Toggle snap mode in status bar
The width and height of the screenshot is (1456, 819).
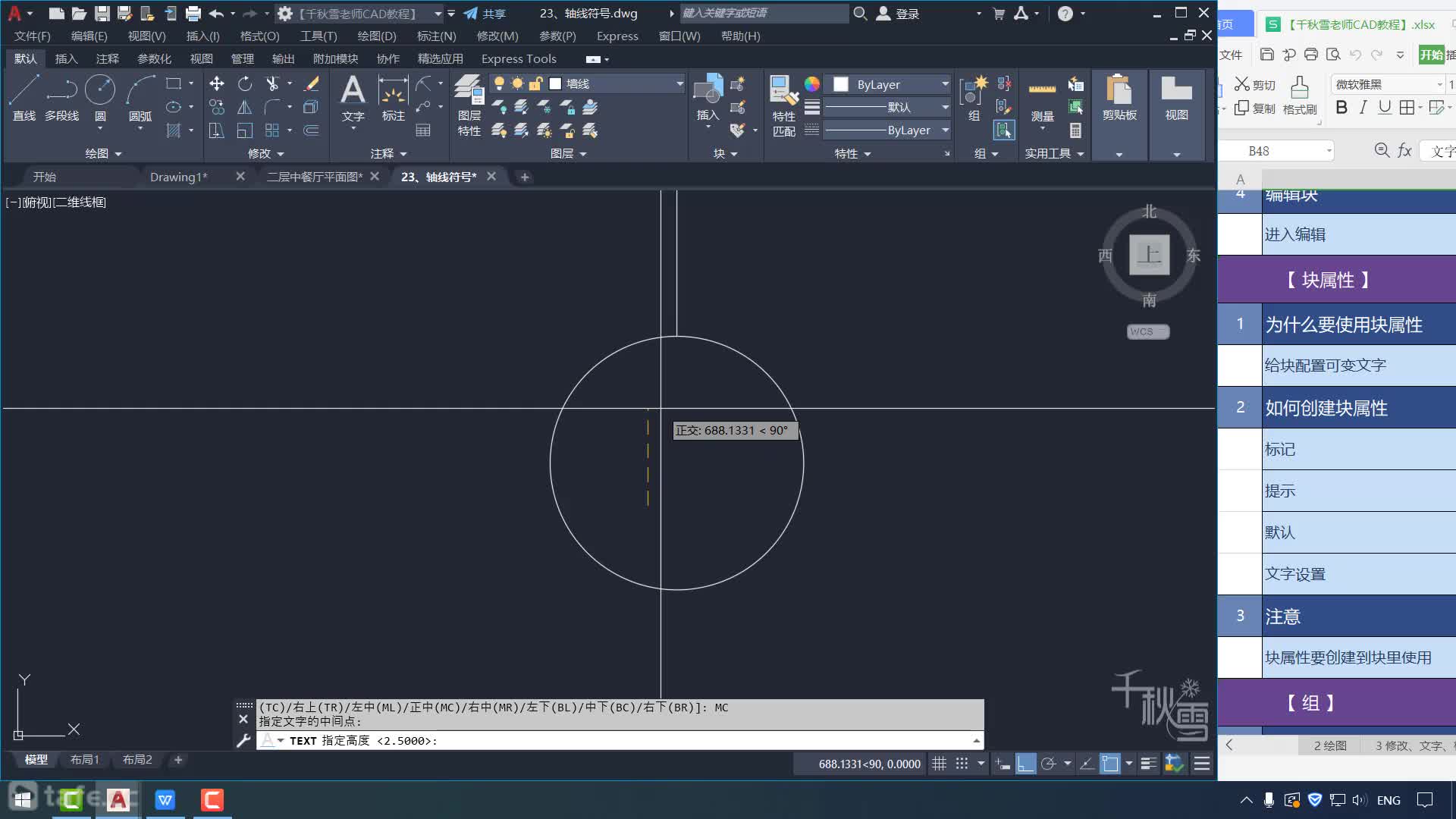click(962, 764)
